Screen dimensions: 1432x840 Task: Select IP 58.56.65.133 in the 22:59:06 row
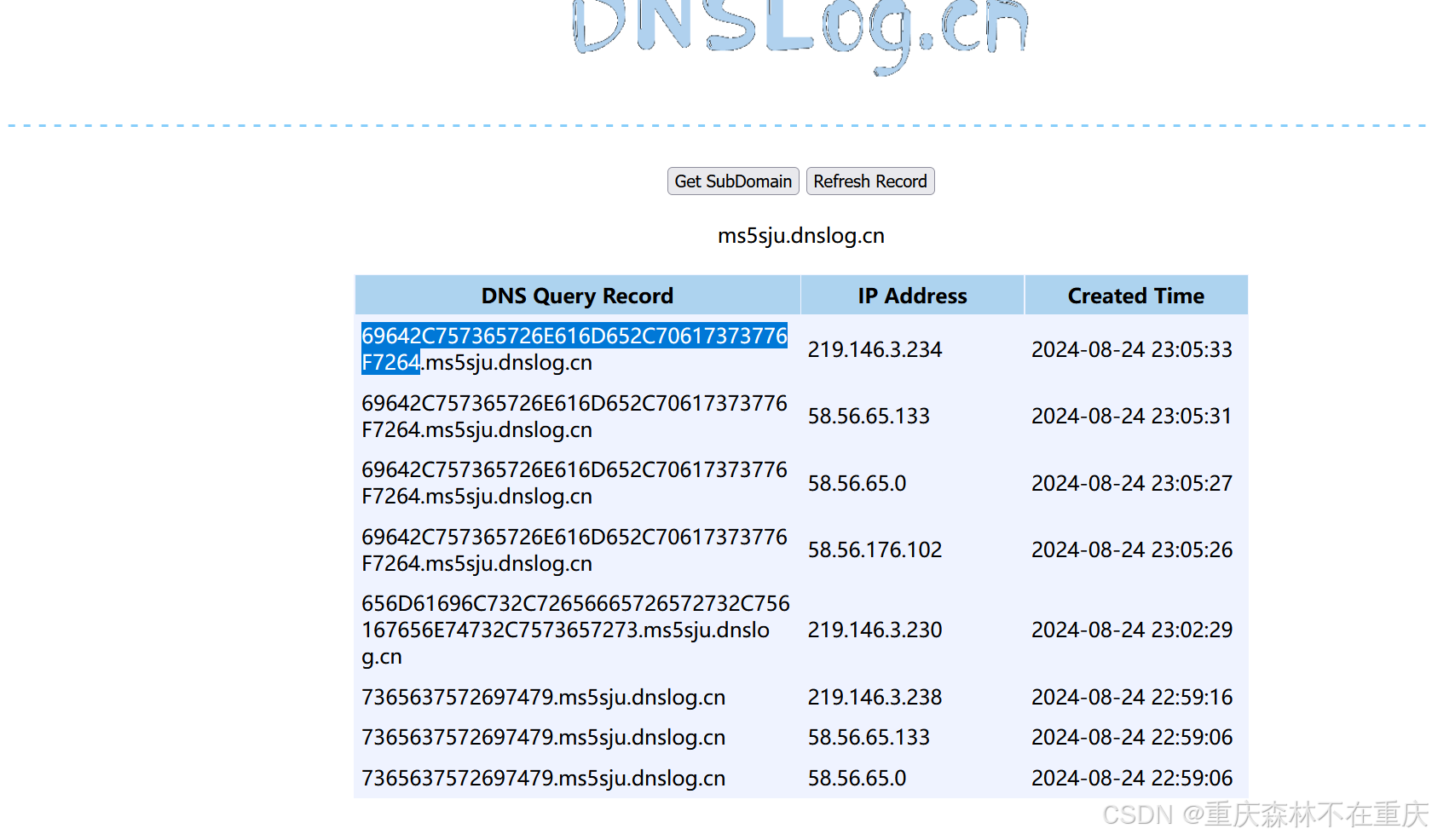869,738
